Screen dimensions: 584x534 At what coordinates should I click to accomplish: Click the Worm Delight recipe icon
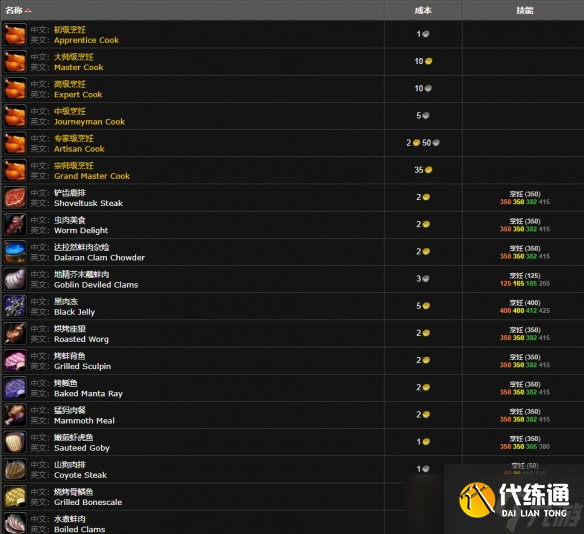pyautogui.click(x=15, y=225)
